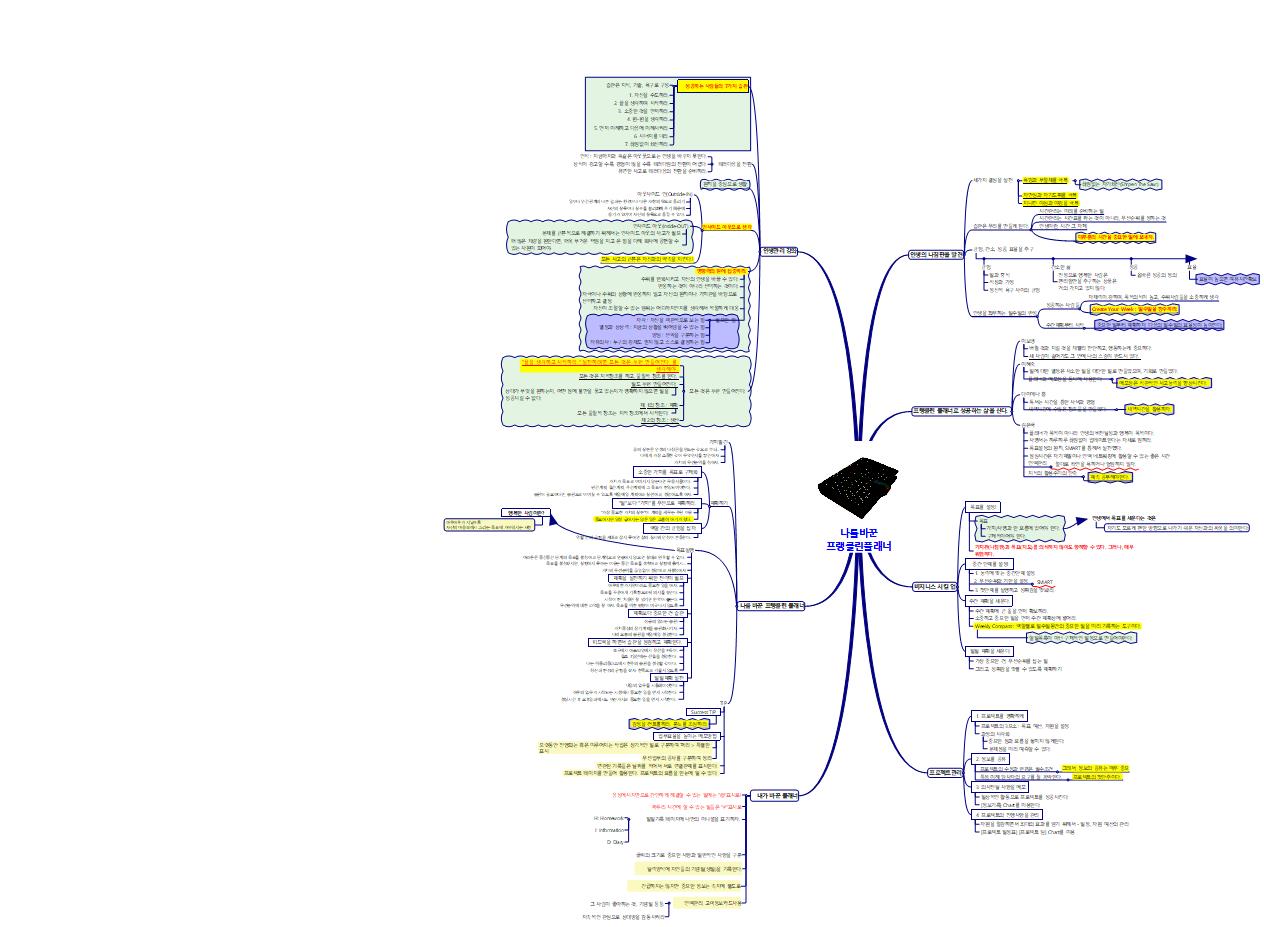
Task: Click the yellow Create Your Week node
Action: coord(1133,310)
